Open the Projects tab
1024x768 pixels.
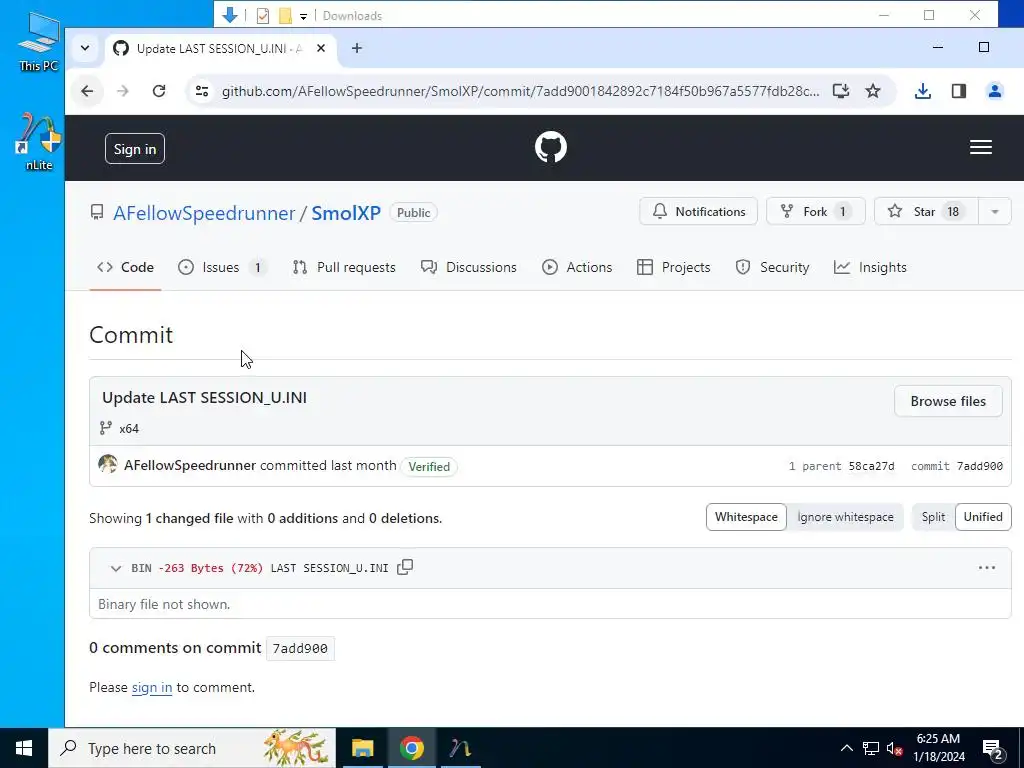pyautogui.click(x=673, y=267)
